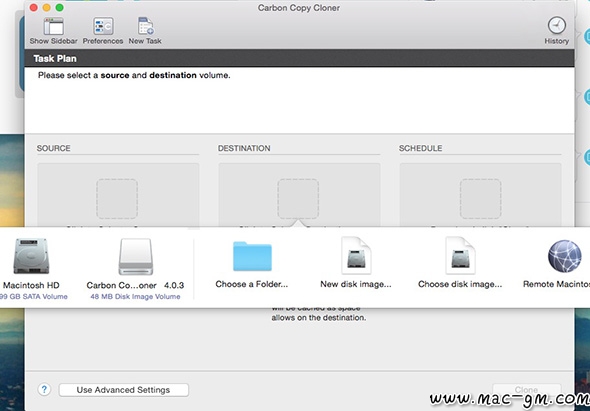The height and width of the screenshot is (411, 590).
Task: Open the History clock icon
Action: (x=557, y=26)
